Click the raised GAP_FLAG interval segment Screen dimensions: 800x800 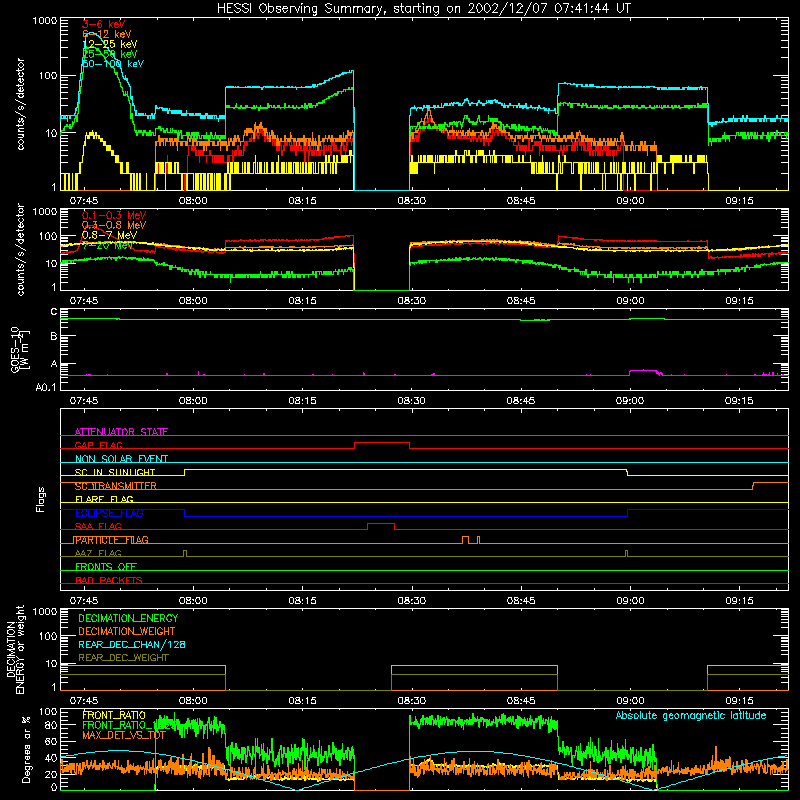(x=382, y=442)
